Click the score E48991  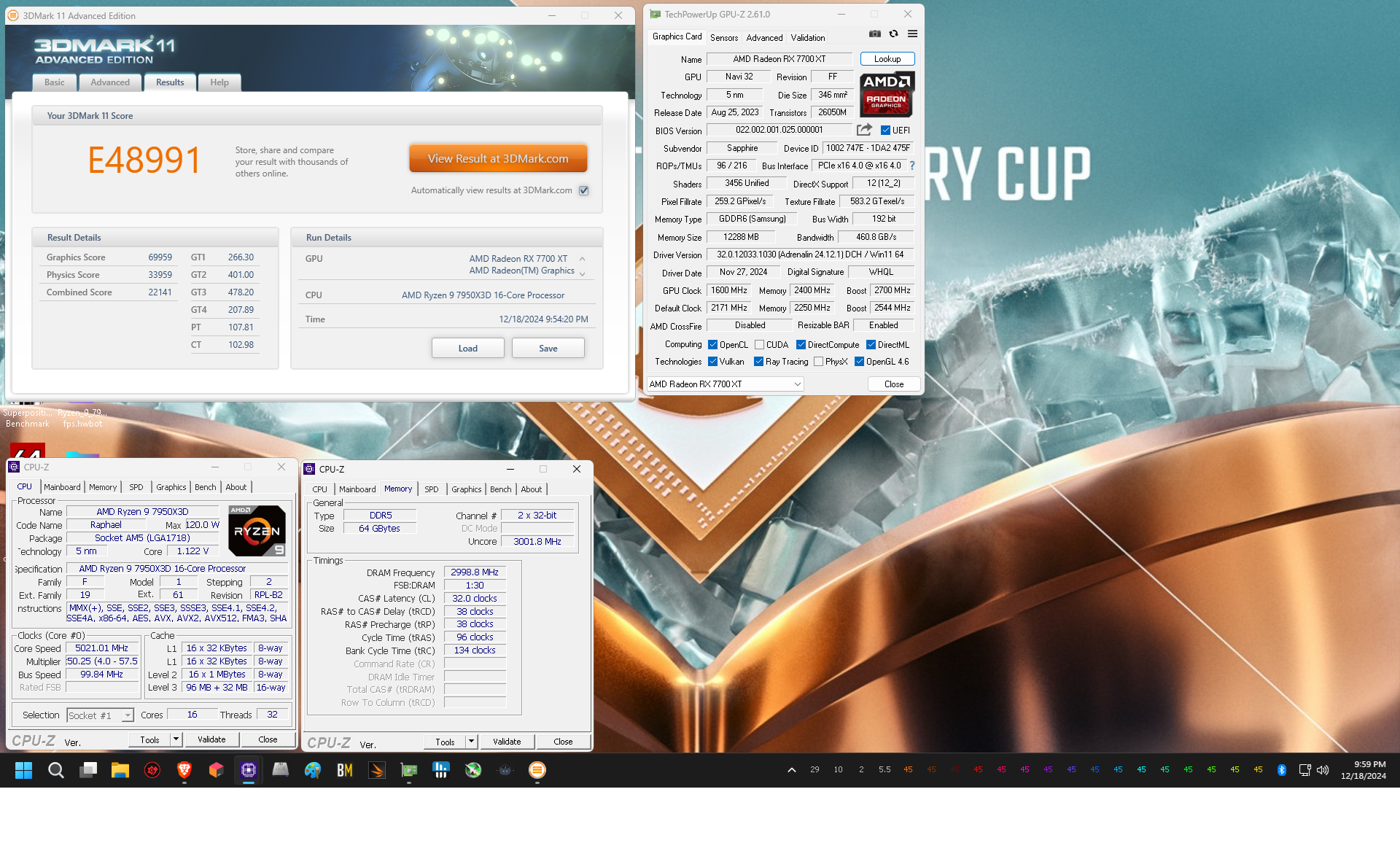click(144, 160)
